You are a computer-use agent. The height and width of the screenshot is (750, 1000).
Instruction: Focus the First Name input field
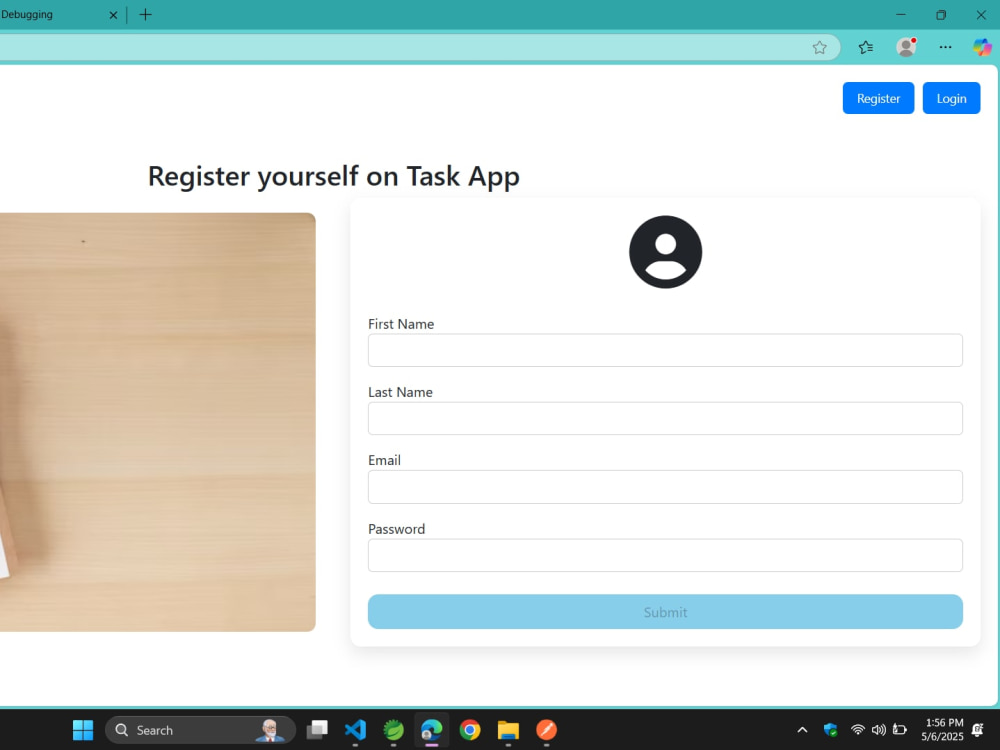pyautogui.click(x=665, y=350)
